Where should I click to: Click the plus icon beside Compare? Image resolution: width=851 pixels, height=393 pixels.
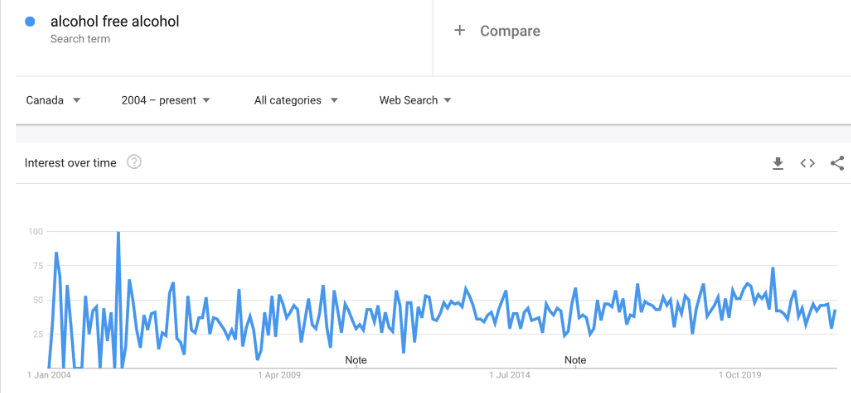tap(460, 30)
